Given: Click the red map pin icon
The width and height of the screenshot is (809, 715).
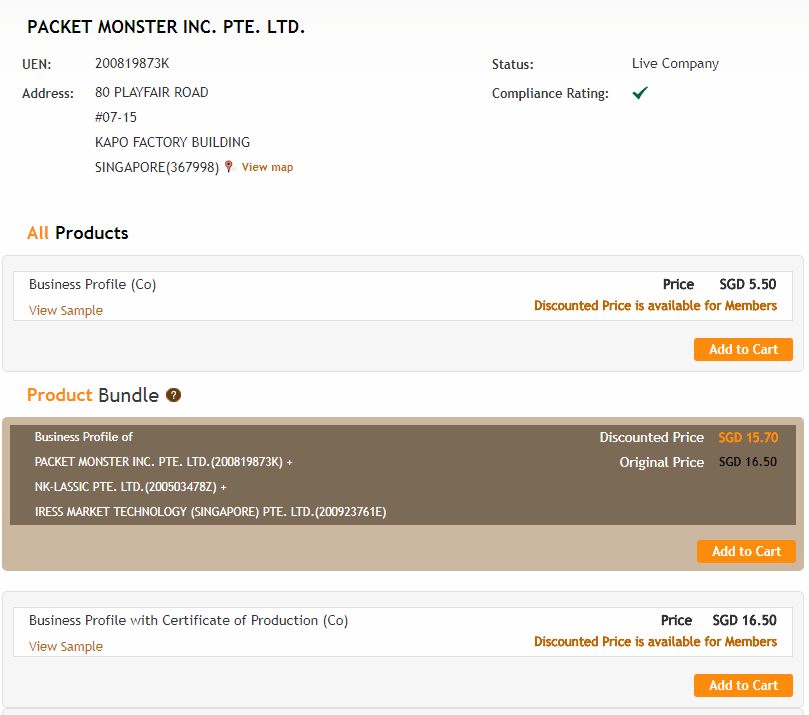Looking at the screenshot, I should tap(229, 167).
